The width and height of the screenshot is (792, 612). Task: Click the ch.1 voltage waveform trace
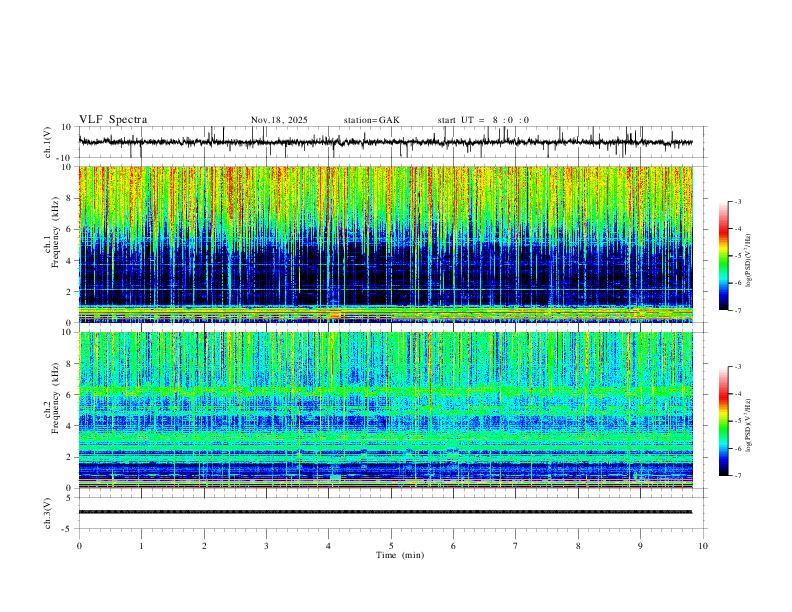pyautogui.click(x=386, y=142)
